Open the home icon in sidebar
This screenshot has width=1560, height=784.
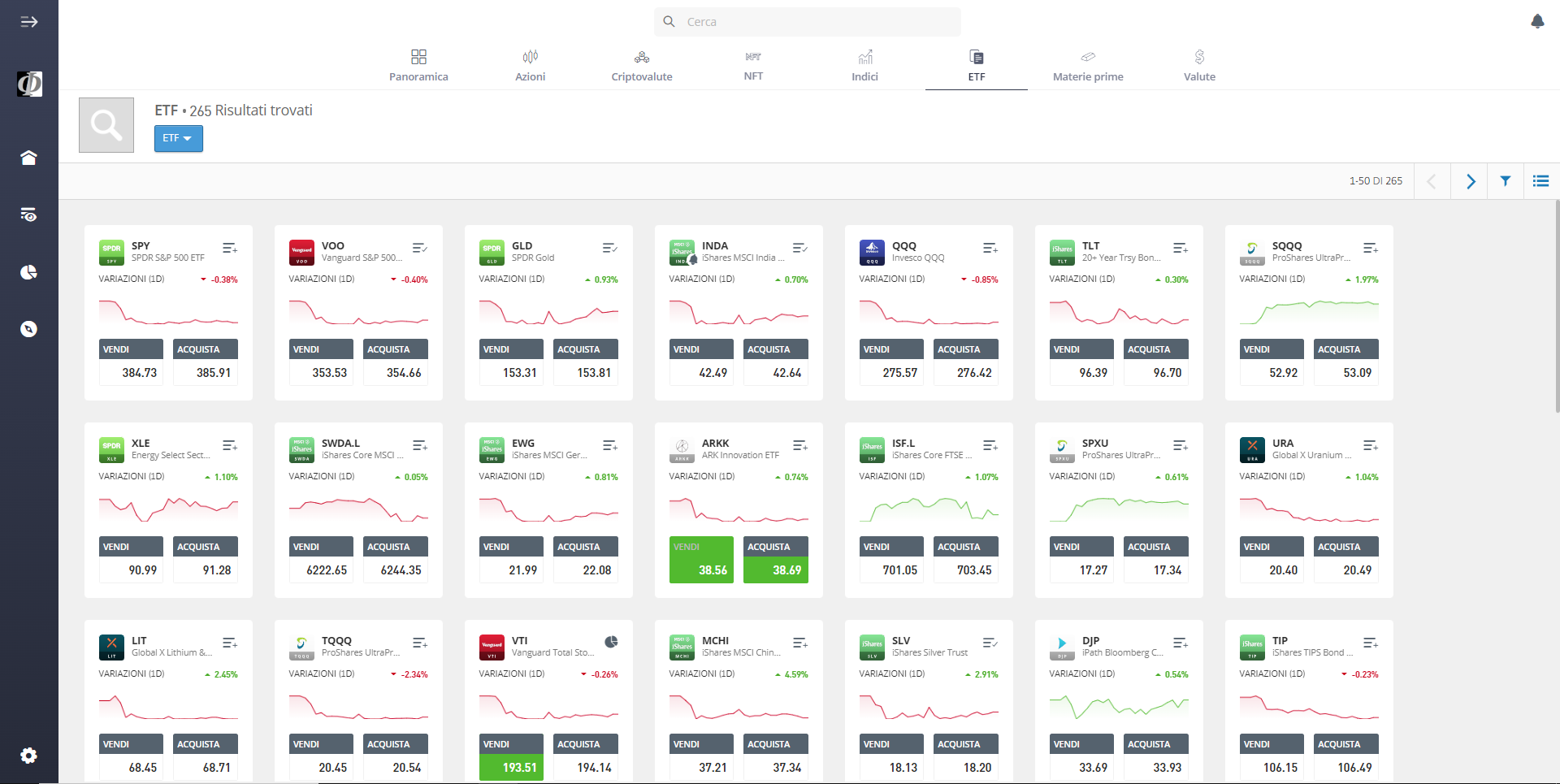29,158
